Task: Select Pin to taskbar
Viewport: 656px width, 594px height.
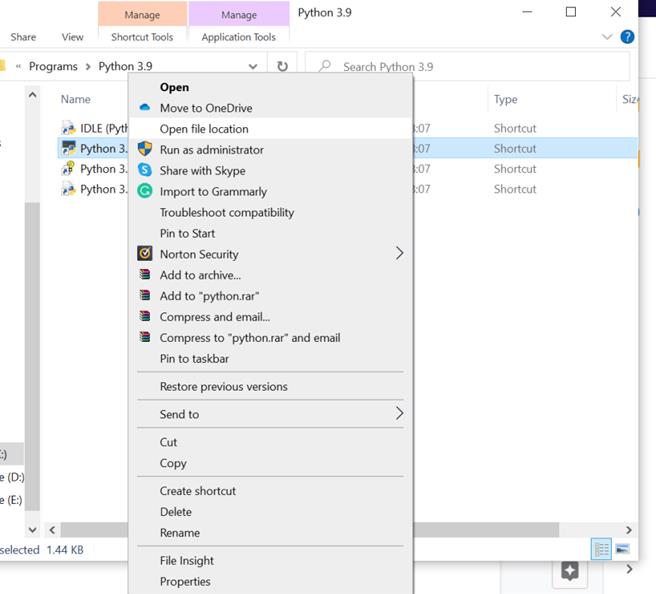Action: [194, 359]
